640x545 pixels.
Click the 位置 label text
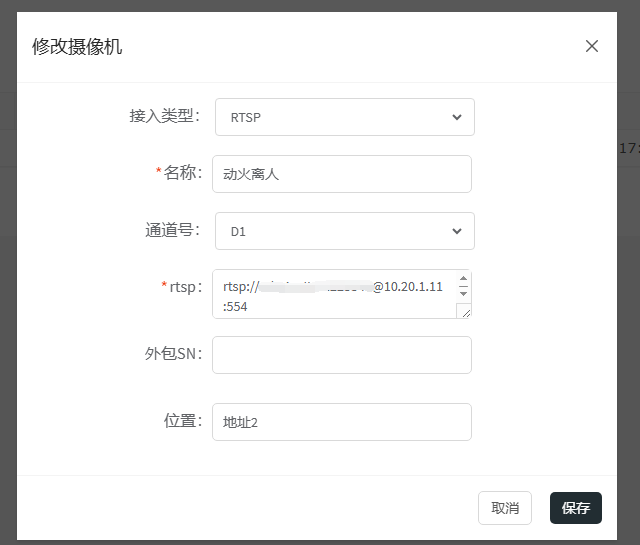coord(183,421)
